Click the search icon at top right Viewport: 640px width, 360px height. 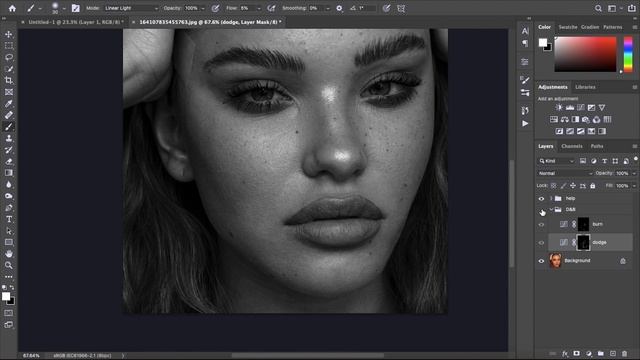598,8
